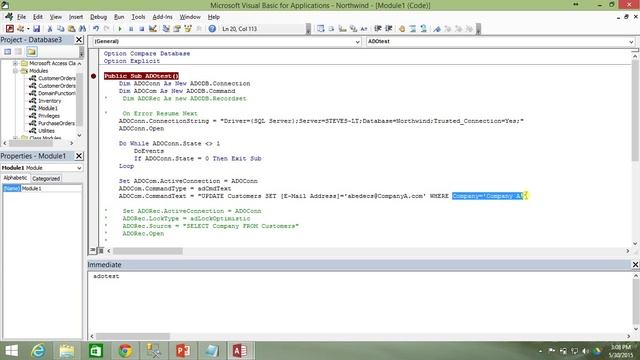Open the View menu
Viewport: 640px width, 360px height.
click(x=56, y=17)
